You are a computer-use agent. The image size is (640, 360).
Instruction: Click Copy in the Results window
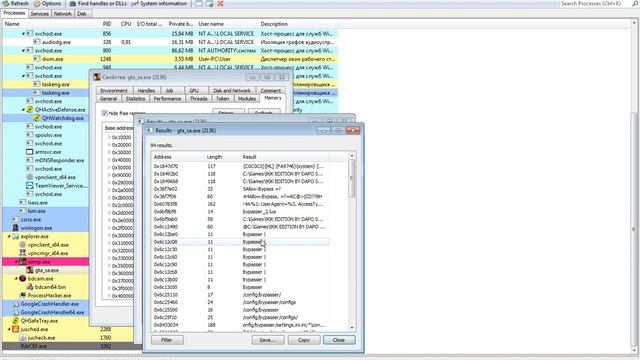[x=303, y=340]
